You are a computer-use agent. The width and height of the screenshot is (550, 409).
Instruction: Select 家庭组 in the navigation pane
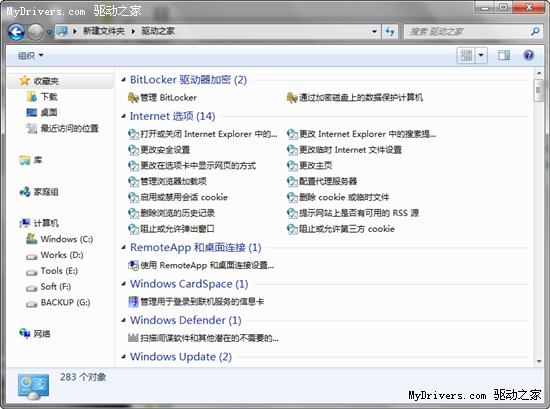39,192
